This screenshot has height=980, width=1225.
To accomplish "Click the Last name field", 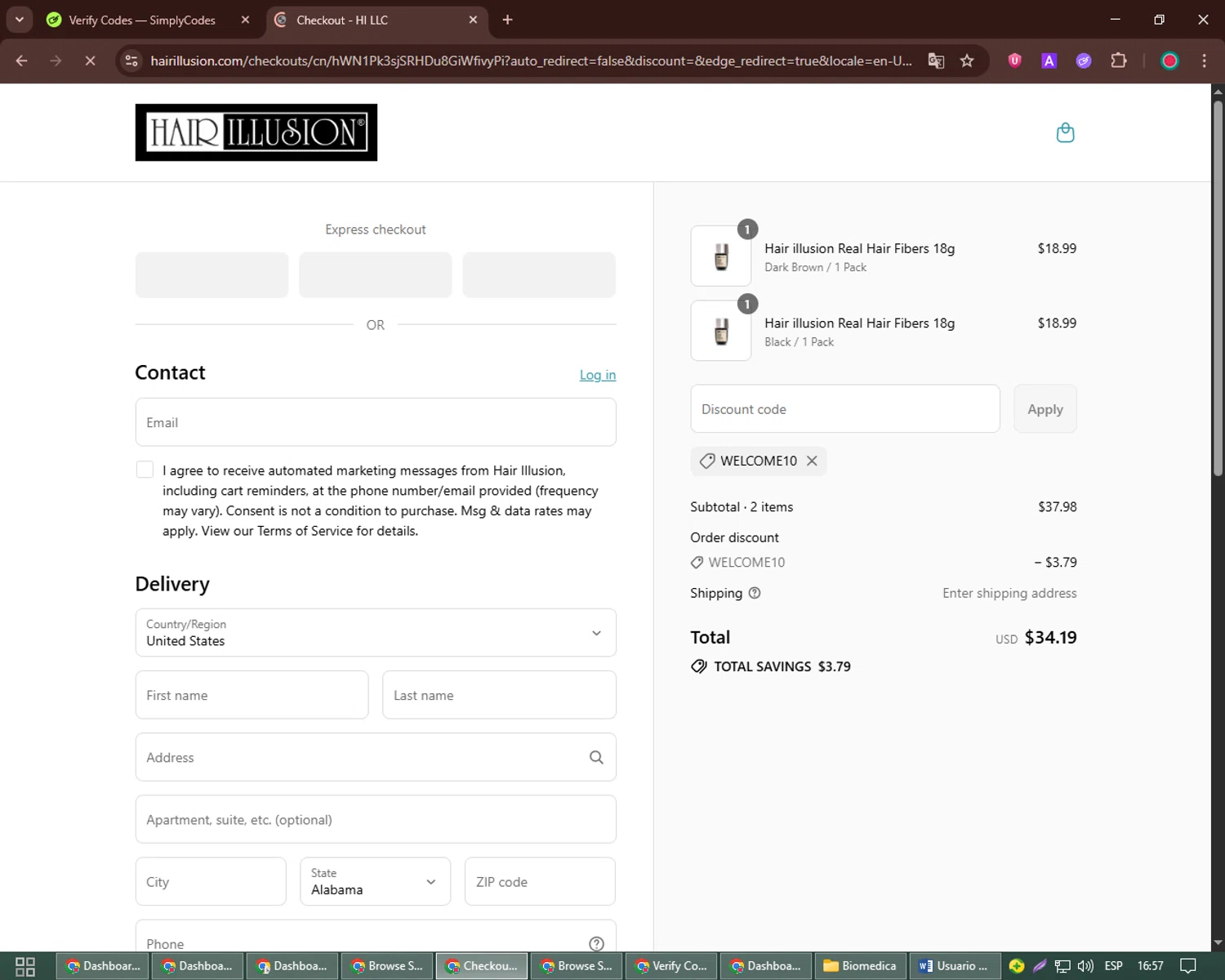I will [499, 695].
